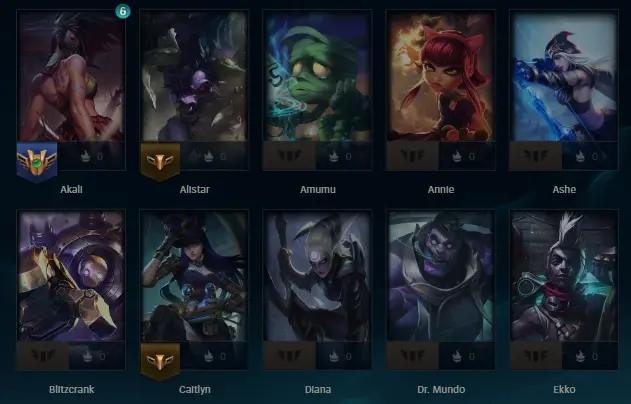Click the Dr. Mundo name label
Screen dimensions: 631x404
[441, 390]
